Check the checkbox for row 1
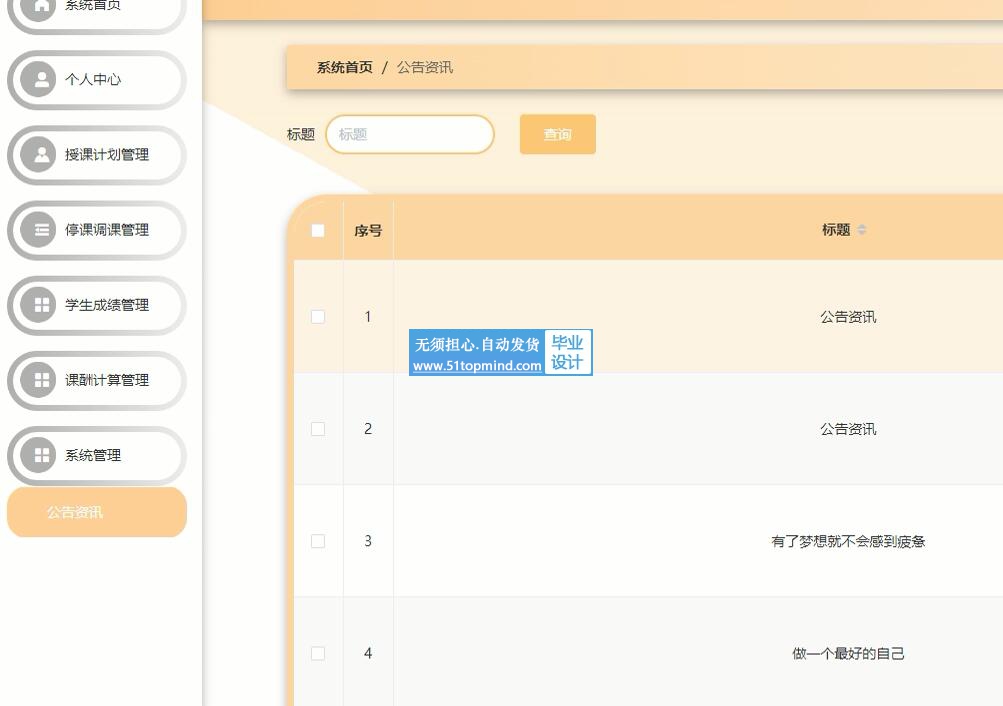Image resolution: width=1003 pixels, height=706 pixels. tap(318, 317)
